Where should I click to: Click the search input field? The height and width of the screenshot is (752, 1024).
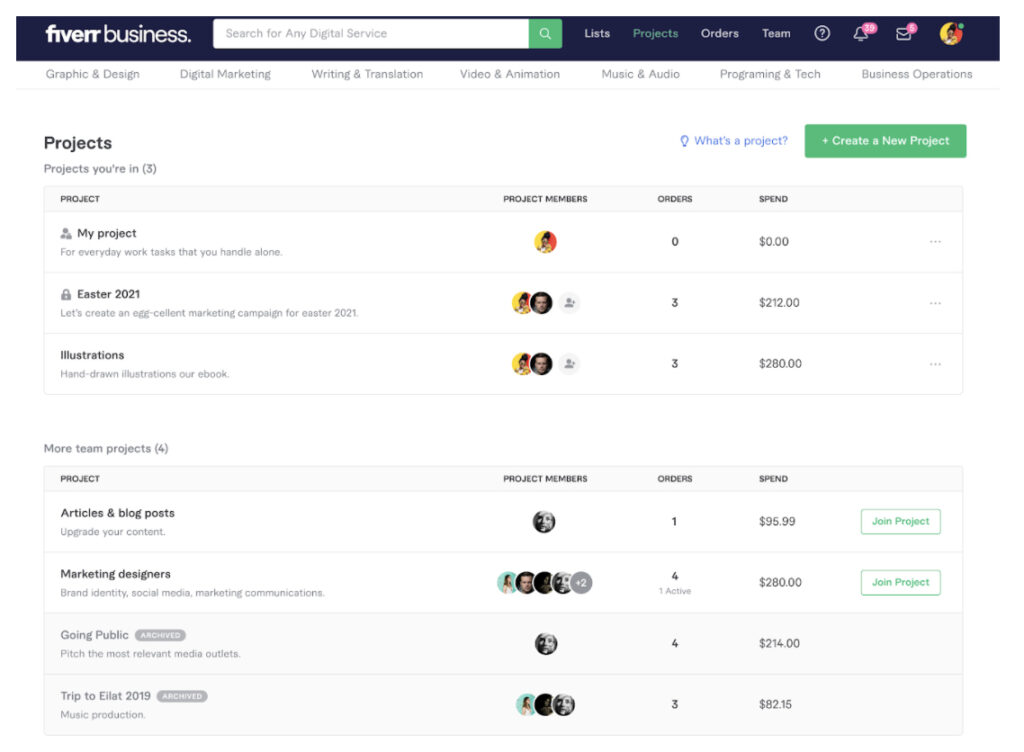(370, 33)
